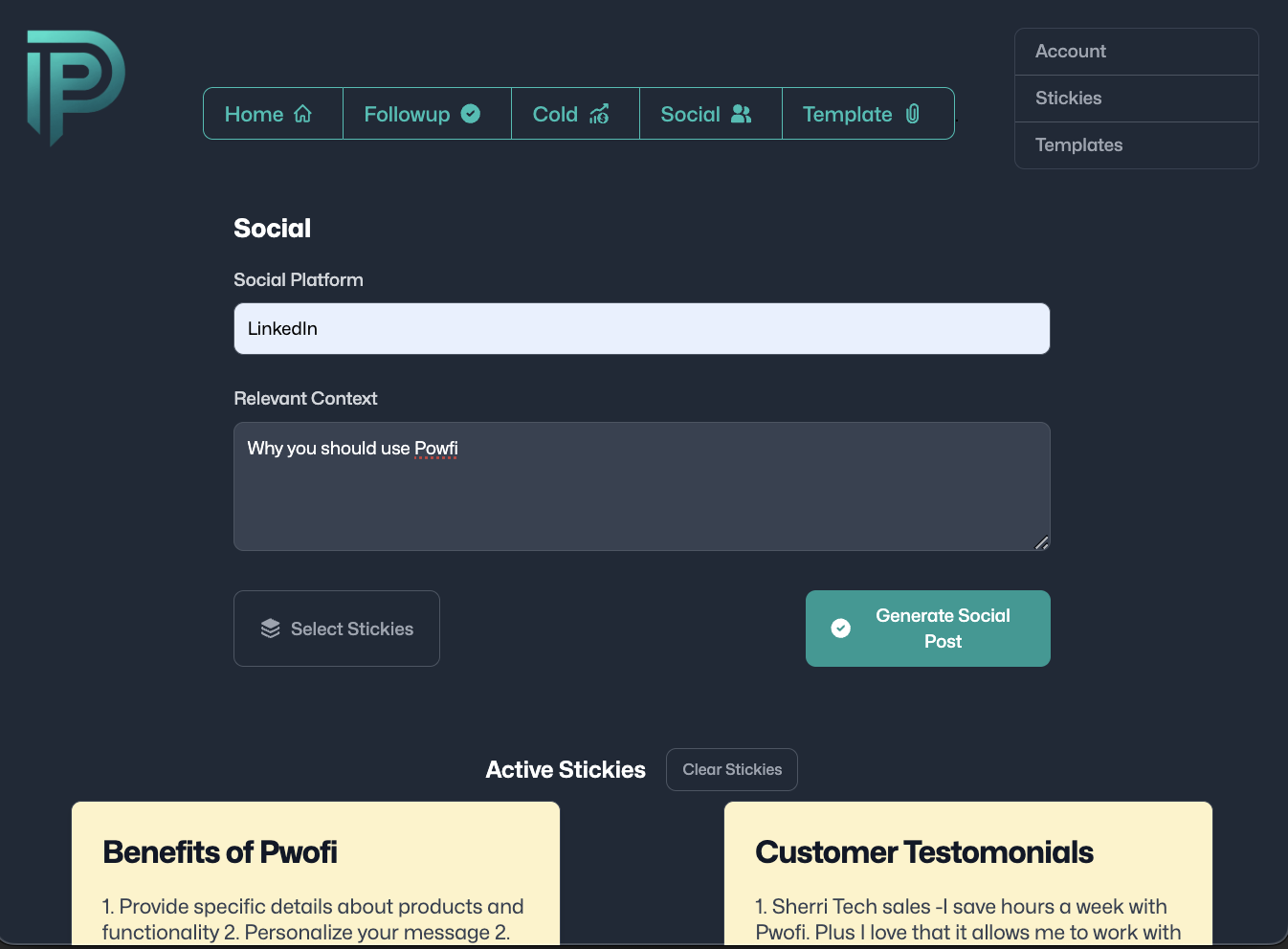This screenshot has width=1288, height=949.
Task: Focus the Social Platform input field
Action: click(641, 329)
